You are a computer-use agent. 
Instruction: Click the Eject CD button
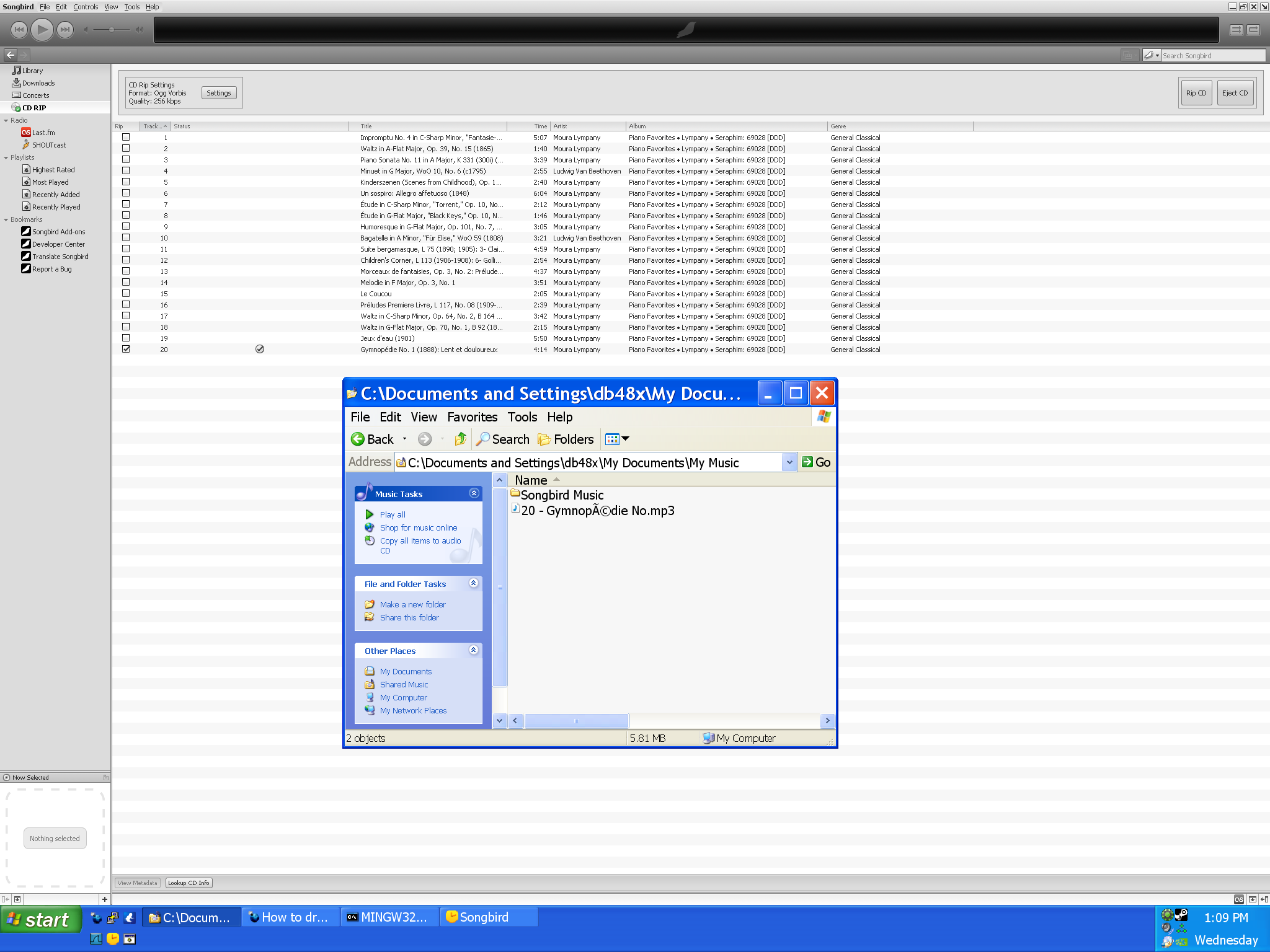point(1235,93)
